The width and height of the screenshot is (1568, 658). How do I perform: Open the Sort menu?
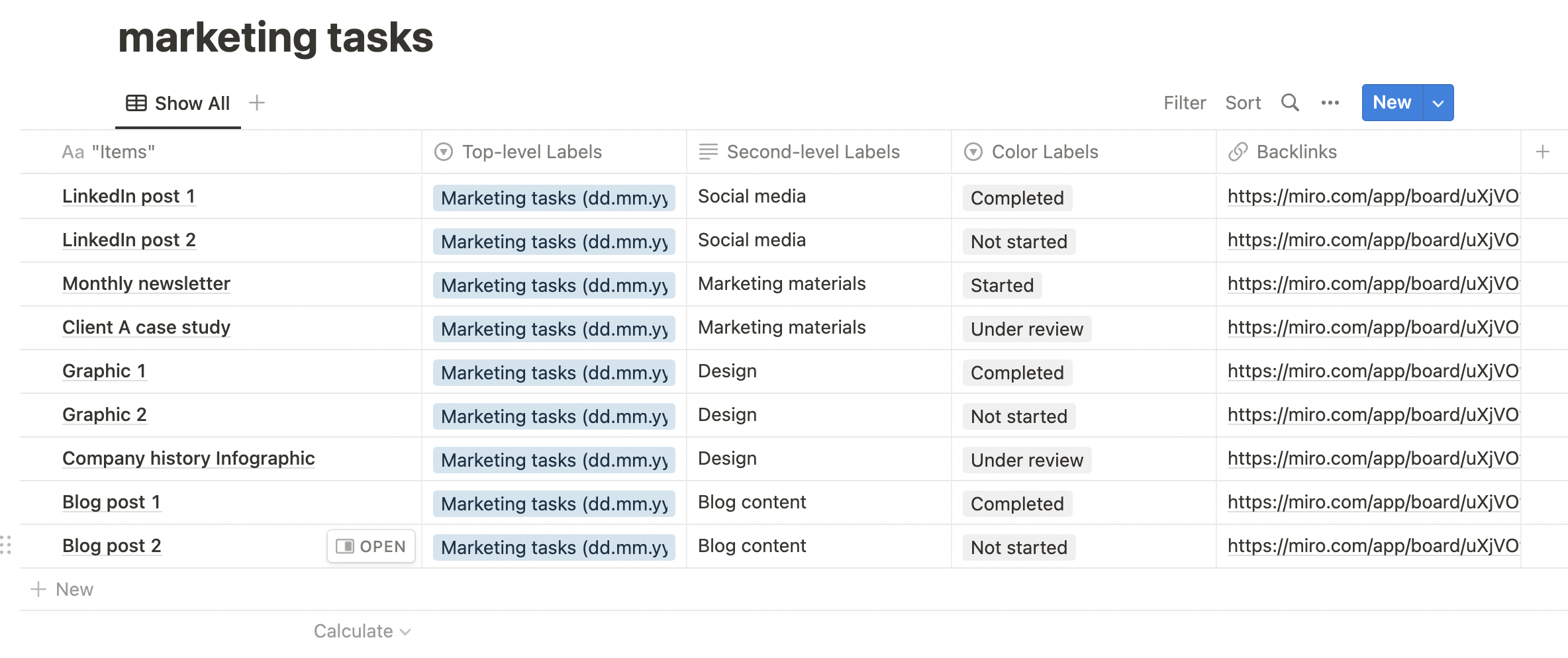(x=1242, y=103)
